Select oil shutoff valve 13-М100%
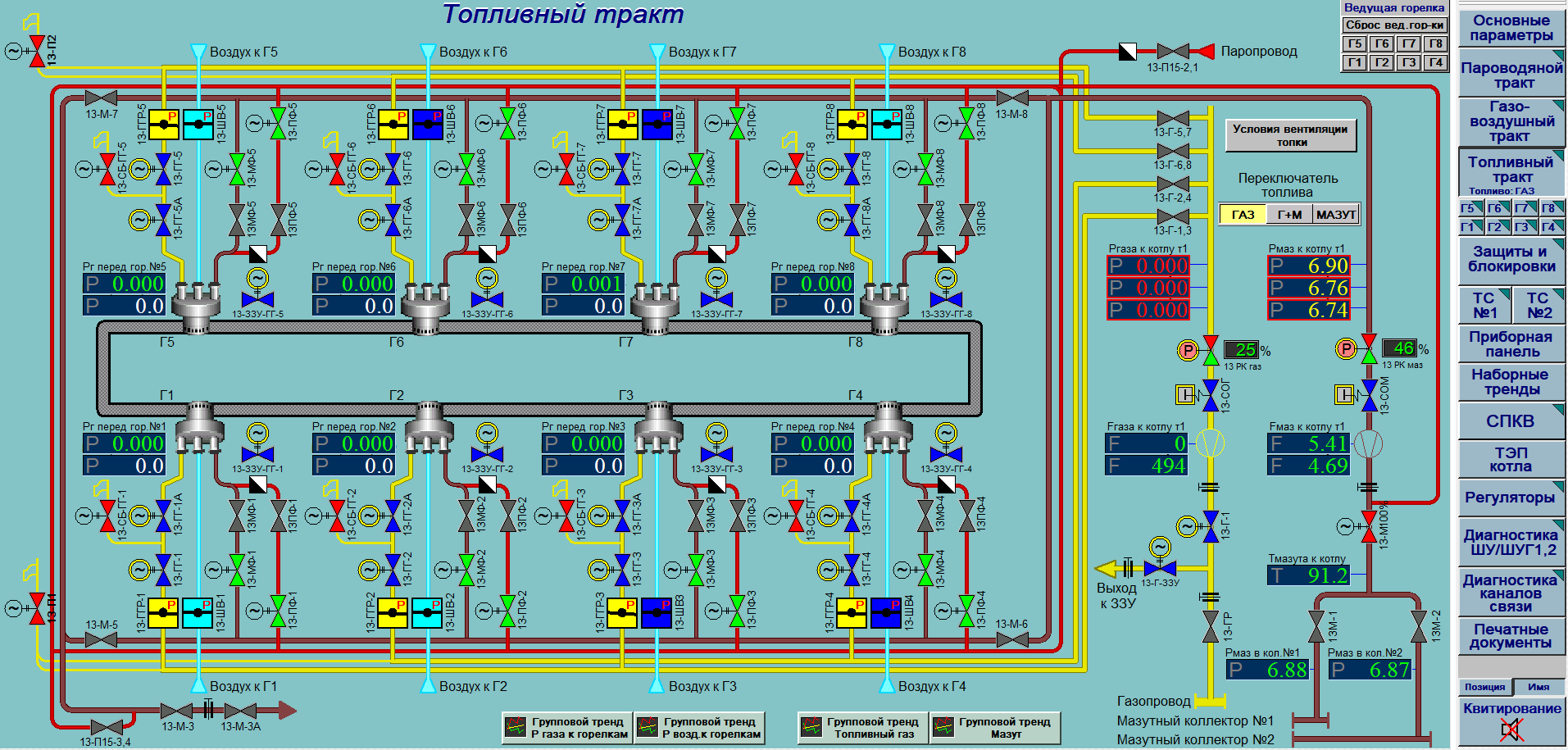The width and height of the screenshot is (1568, 750). point(1369,526)
